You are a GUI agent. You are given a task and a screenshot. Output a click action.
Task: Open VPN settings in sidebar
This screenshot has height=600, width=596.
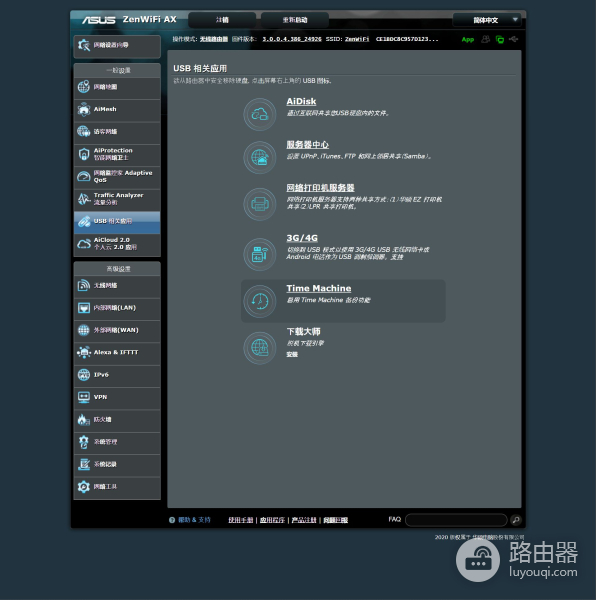117,398
